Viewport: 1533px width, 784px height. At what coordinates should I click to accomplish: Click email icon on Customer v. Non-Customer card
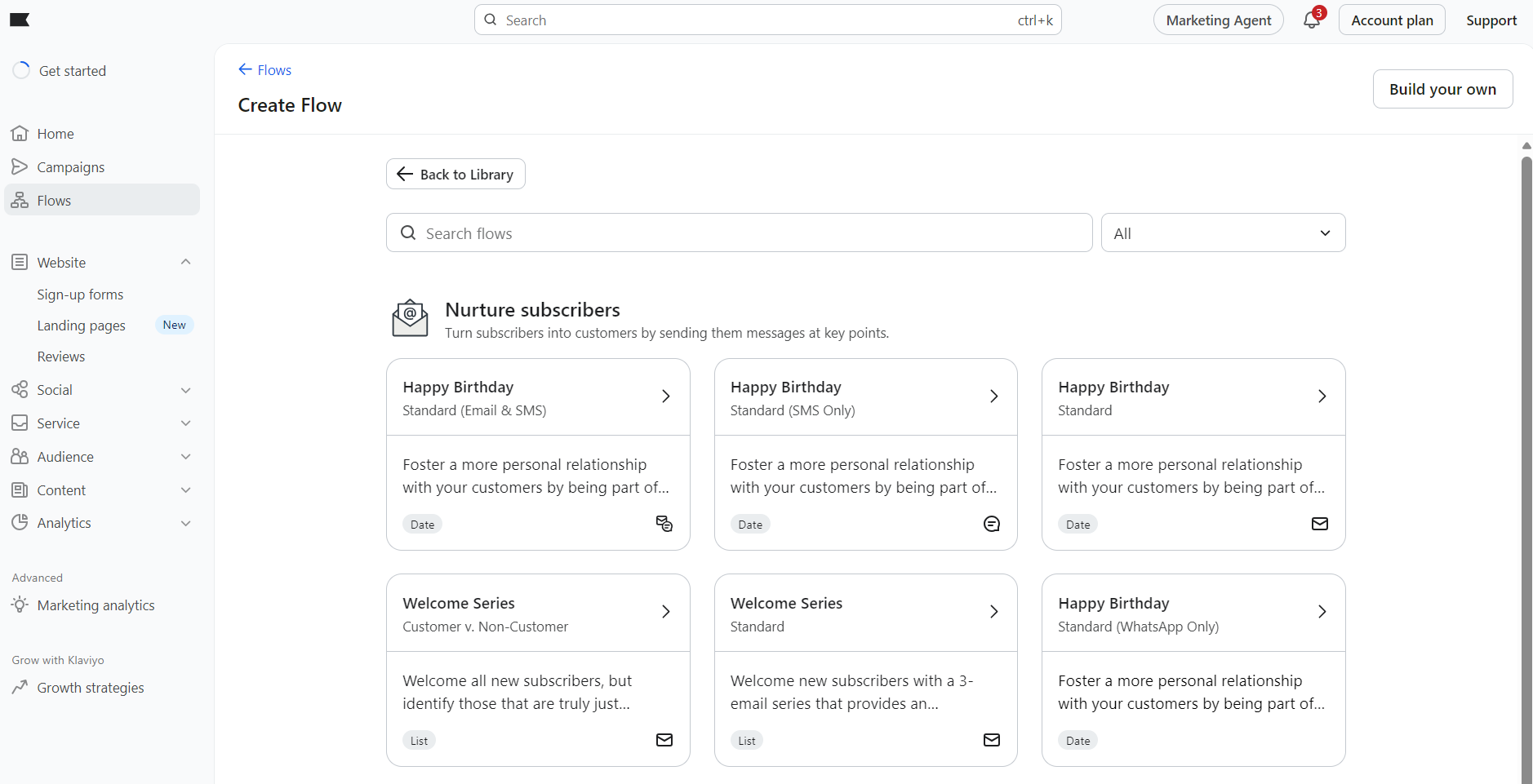click(x=664, y=740)
